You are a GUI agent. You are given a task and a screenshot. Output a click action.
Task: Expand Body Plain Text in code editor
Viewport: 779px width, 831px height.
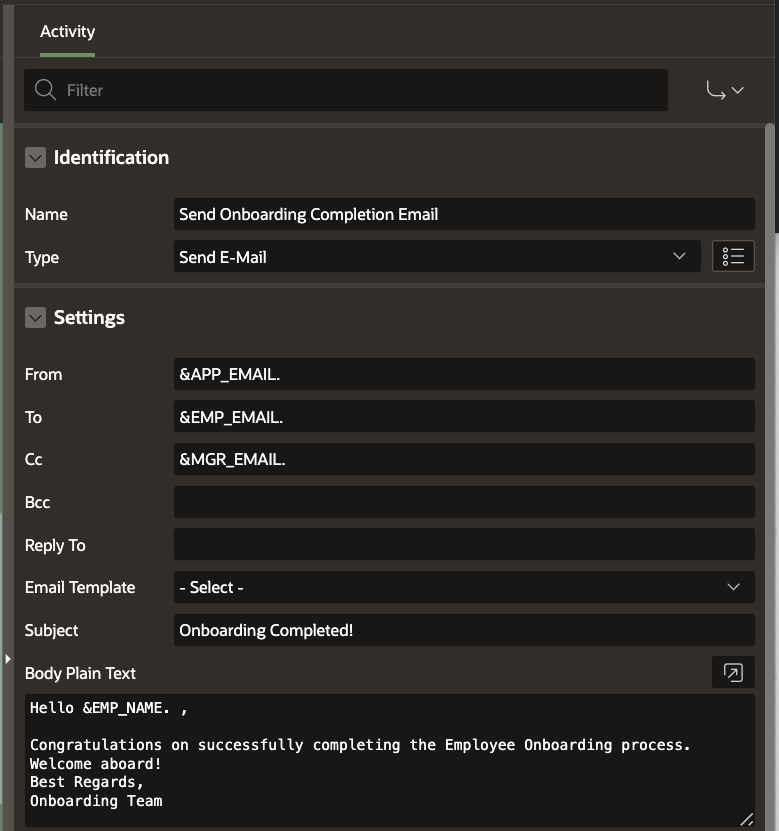733,673
